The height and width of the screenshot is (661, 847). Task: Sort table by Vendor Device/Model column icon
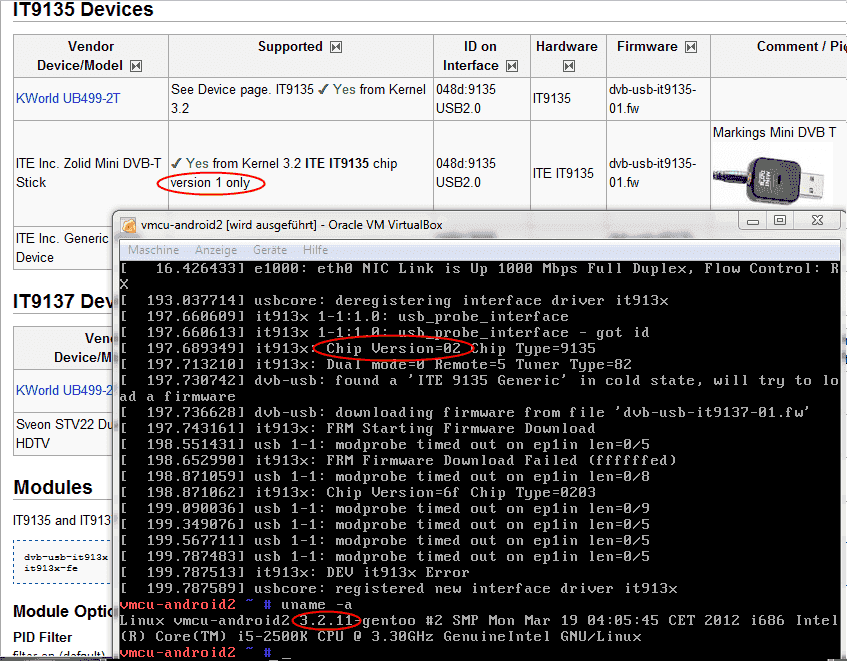pos(136,66)
